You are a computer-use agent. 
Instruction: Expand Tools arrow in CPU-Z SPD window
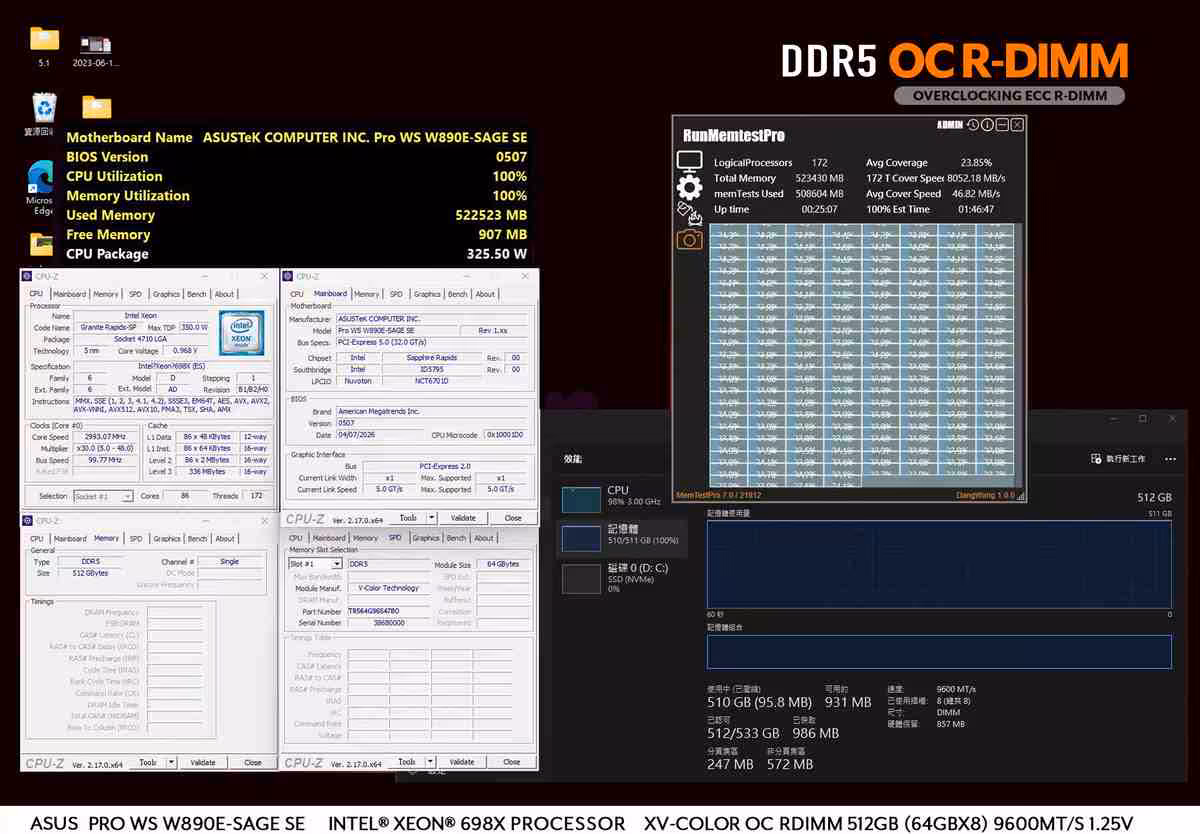coord(430,761)
